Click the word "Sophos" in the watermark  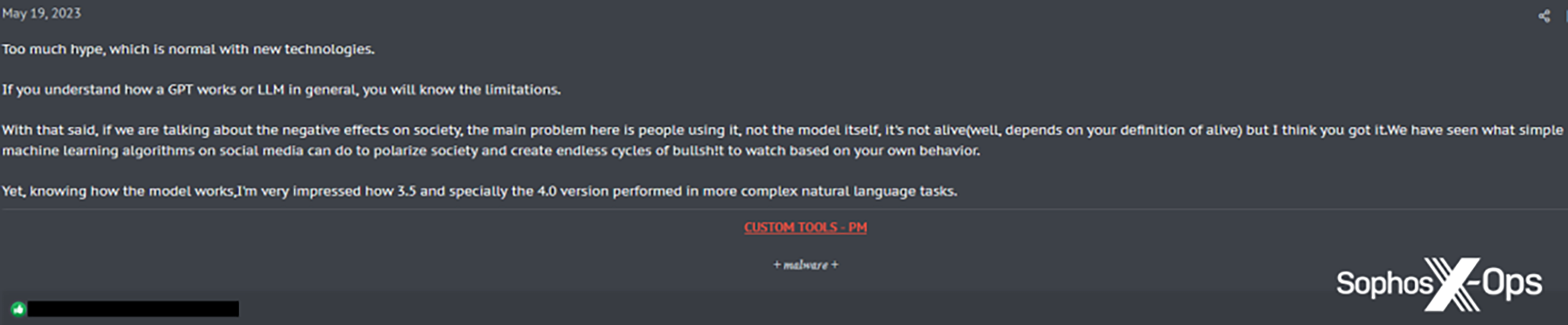1384,284
